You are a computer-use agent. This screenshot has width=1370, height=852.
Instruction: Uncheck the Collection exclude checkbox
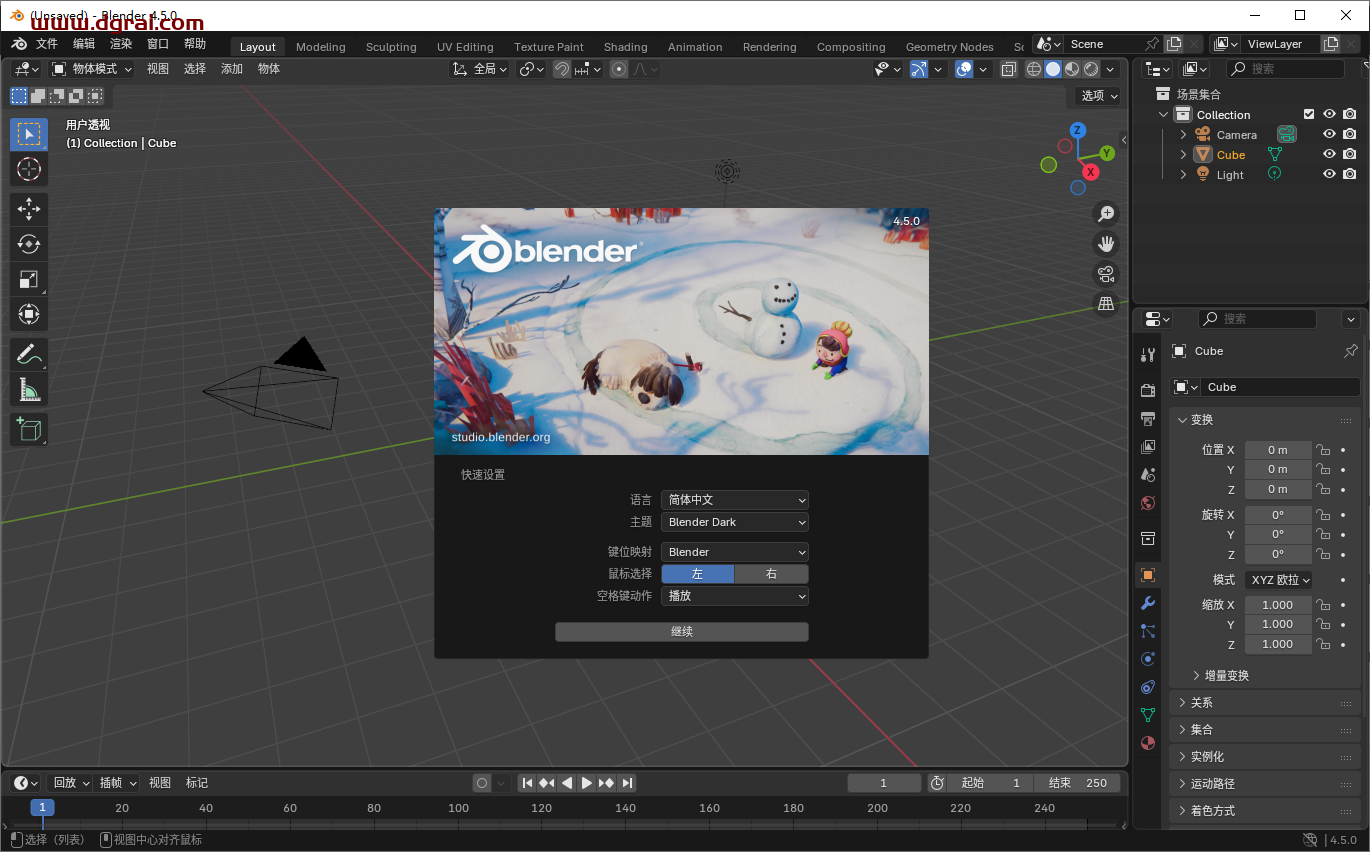coord(1309,115)
